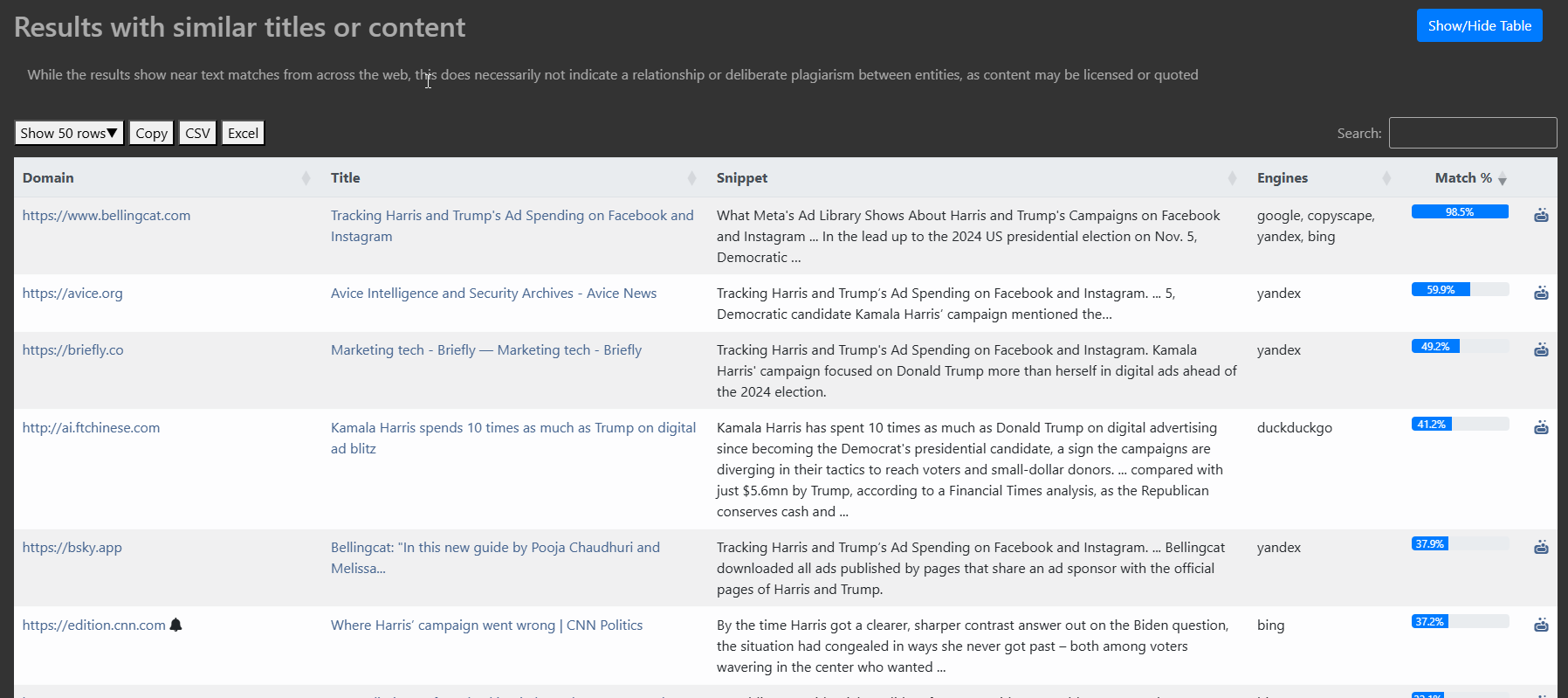Open the http://ai.ftchinese.com domain link
This screenshot has width=1568, height=698.
point(92,427)
